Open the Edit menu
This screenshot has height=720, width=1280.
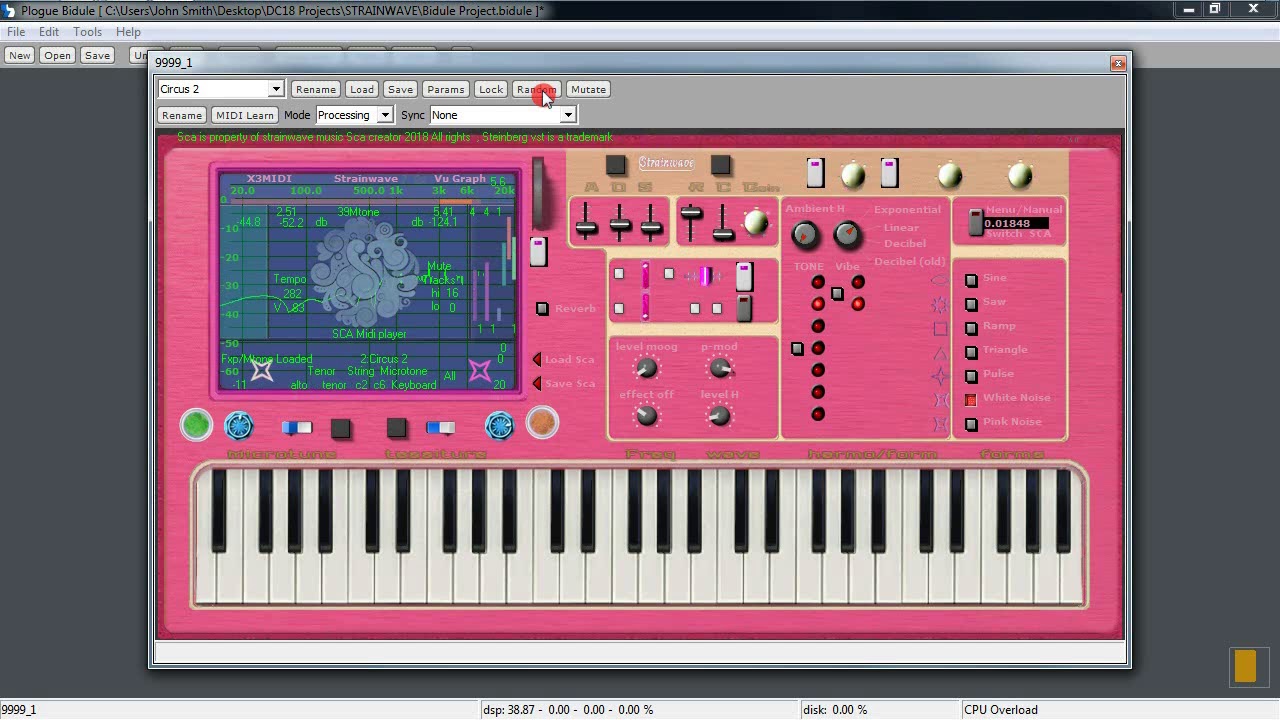(x=49, y=32)
